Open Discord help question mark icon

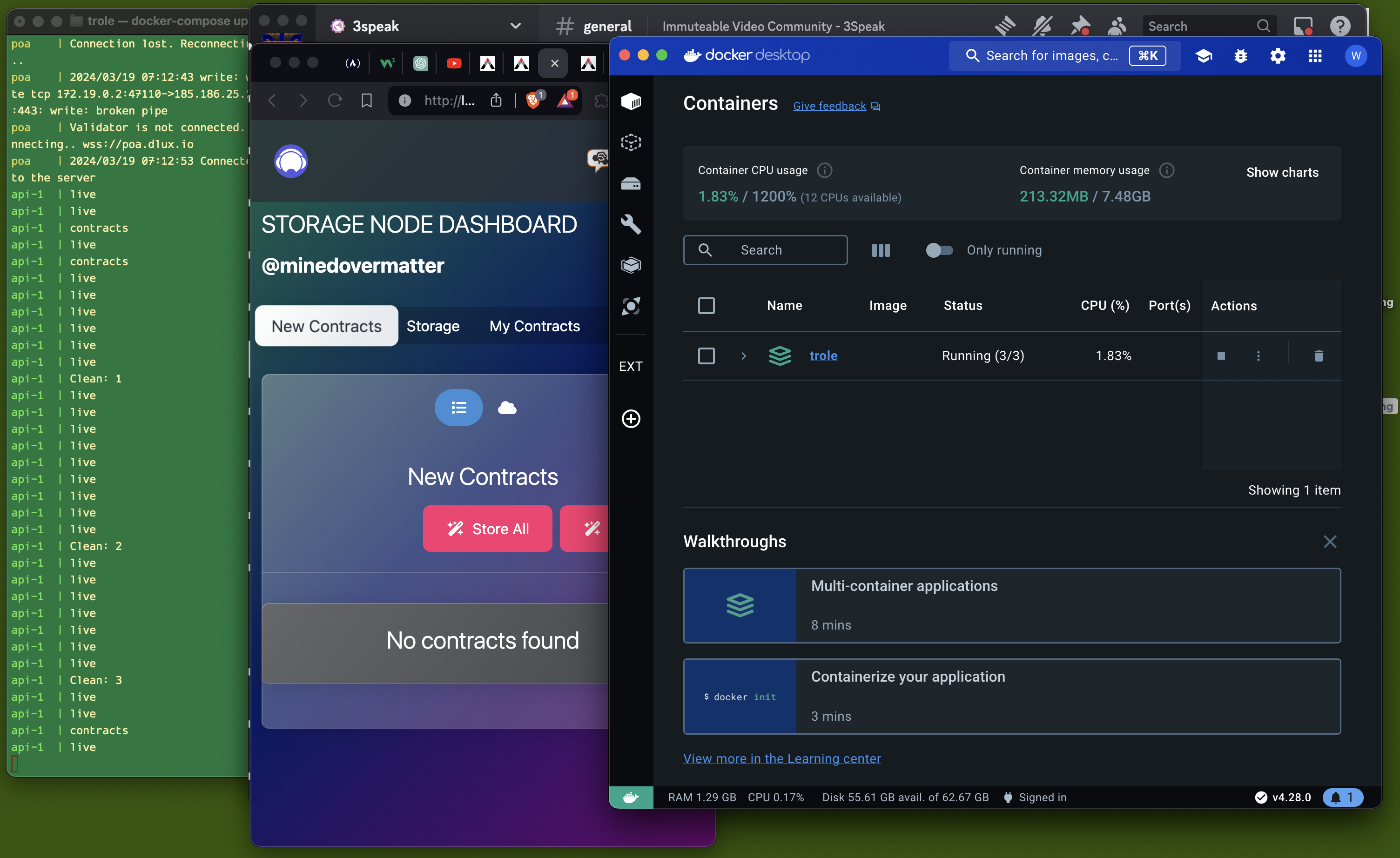click(x=1340, y=26)
